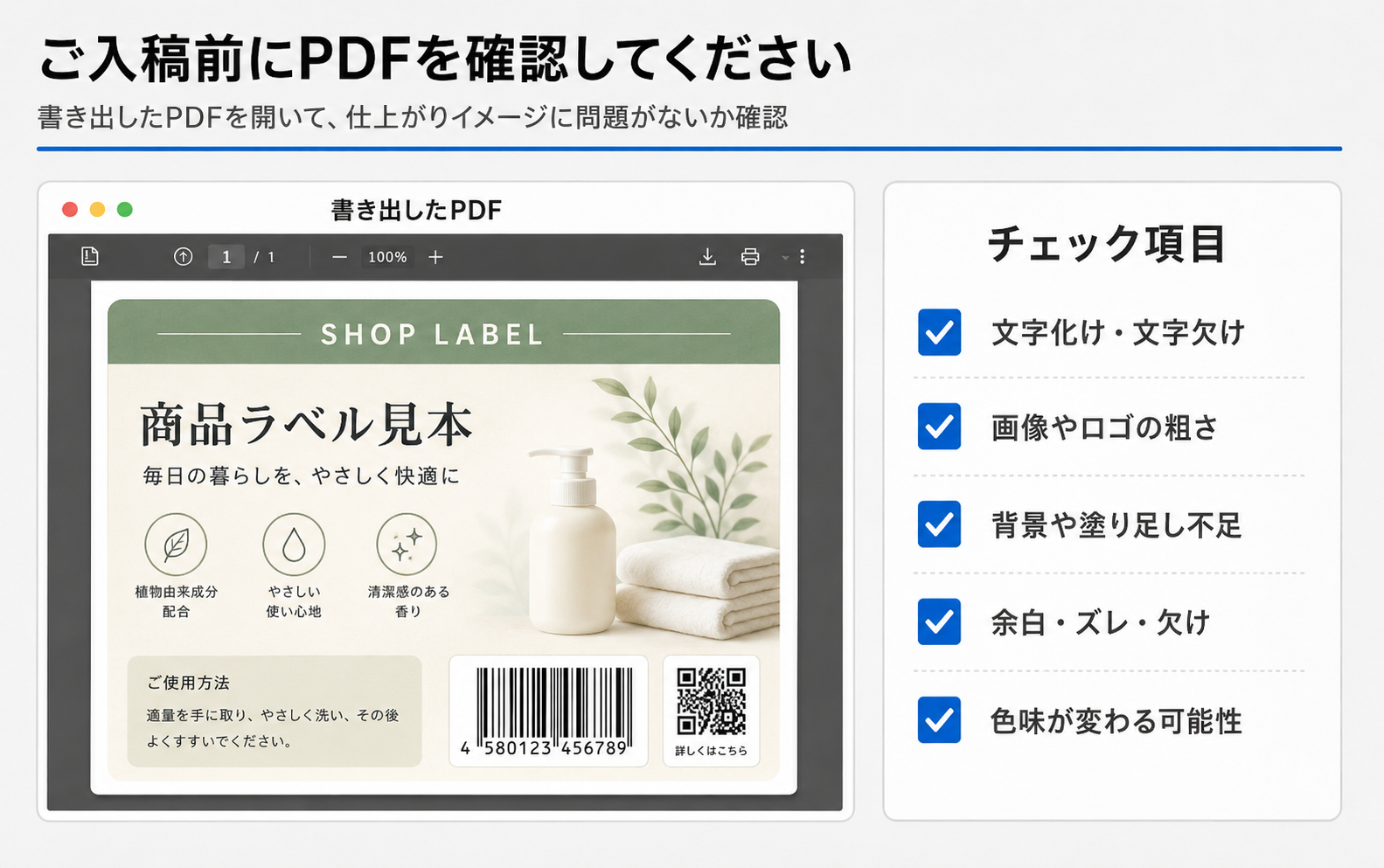Click the 詳しくはこちら caption under QR code
Viewport: 1384px width, 868px height.
[712, 751]
